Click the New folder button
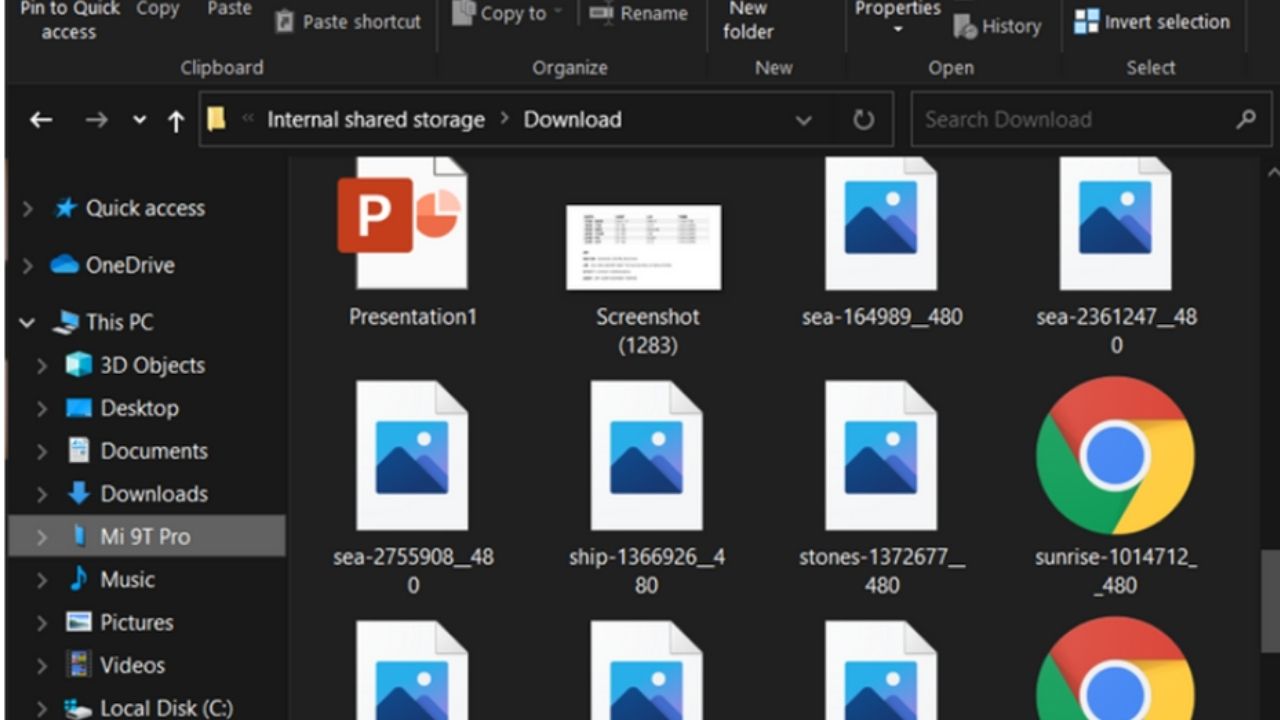 748,20
